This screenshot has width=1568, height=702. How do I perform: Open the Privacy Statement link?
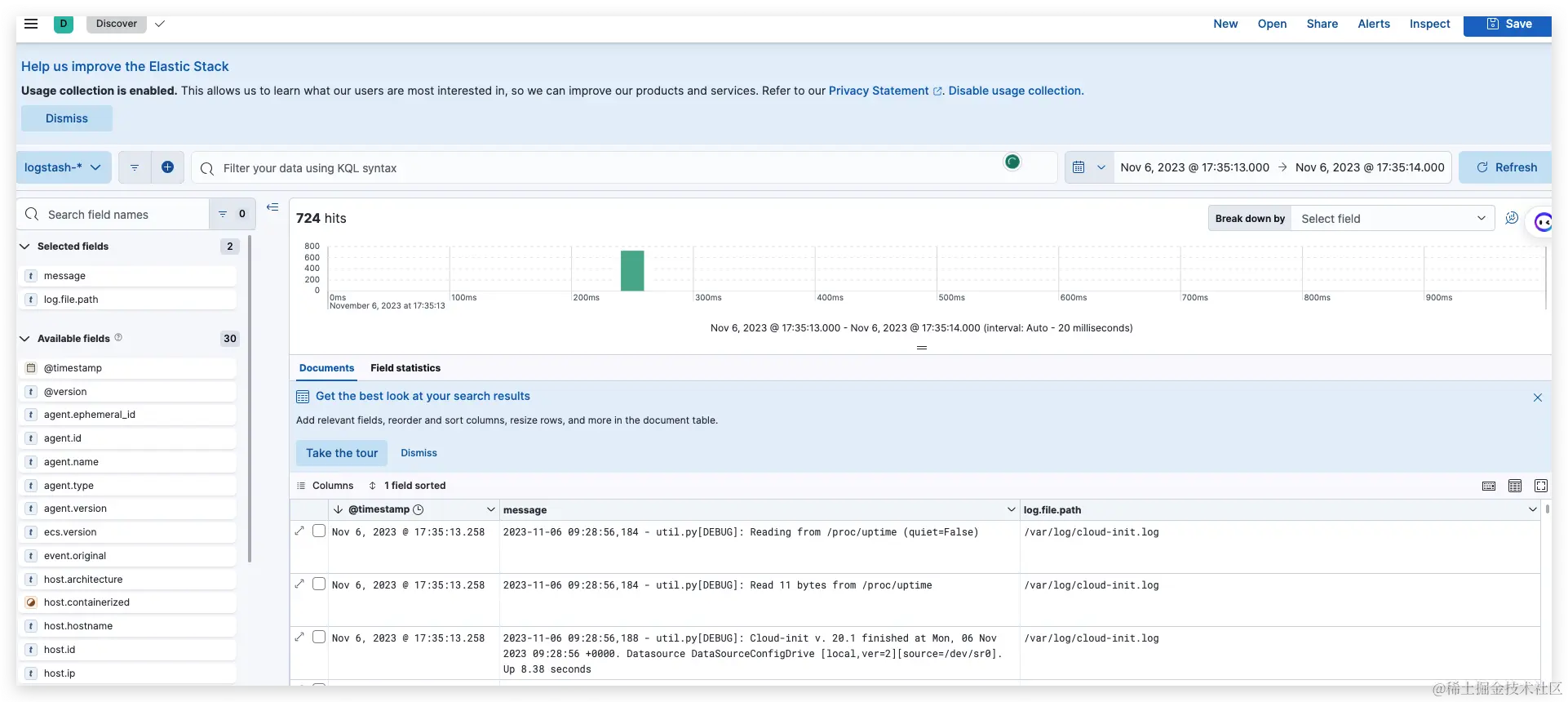(884, 91)
